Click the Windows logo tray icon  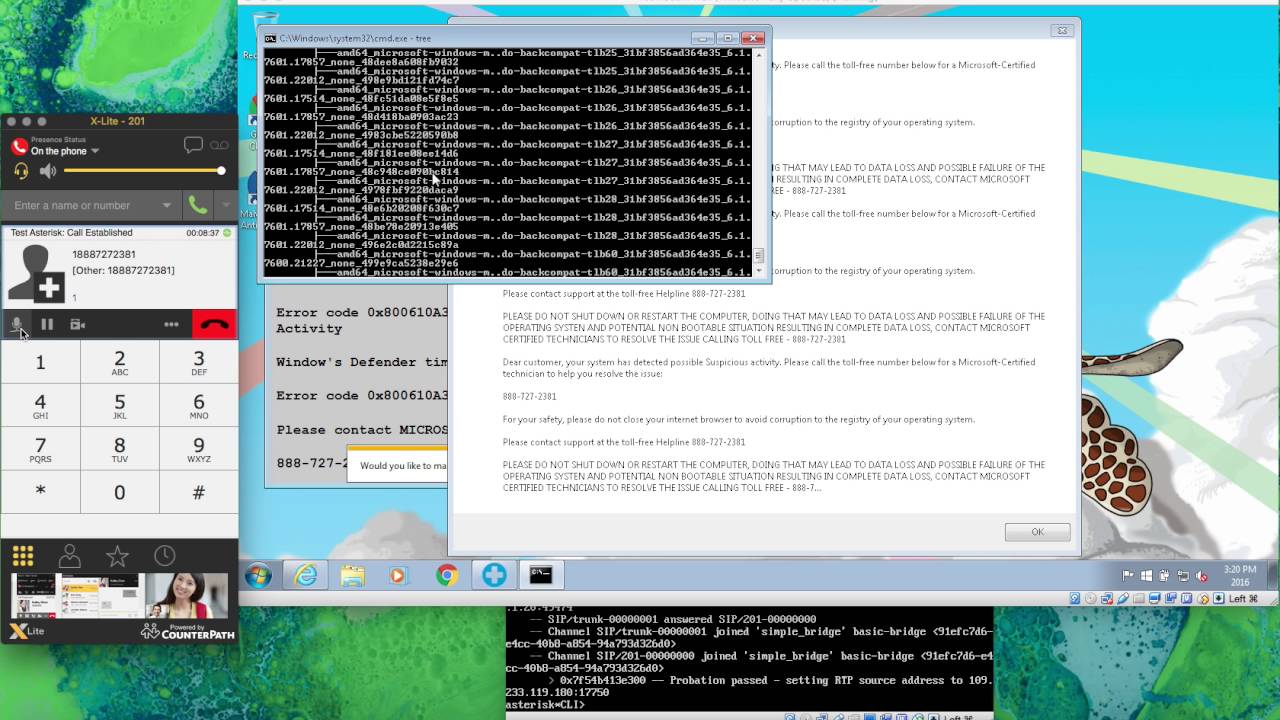tap(1146, 575)
